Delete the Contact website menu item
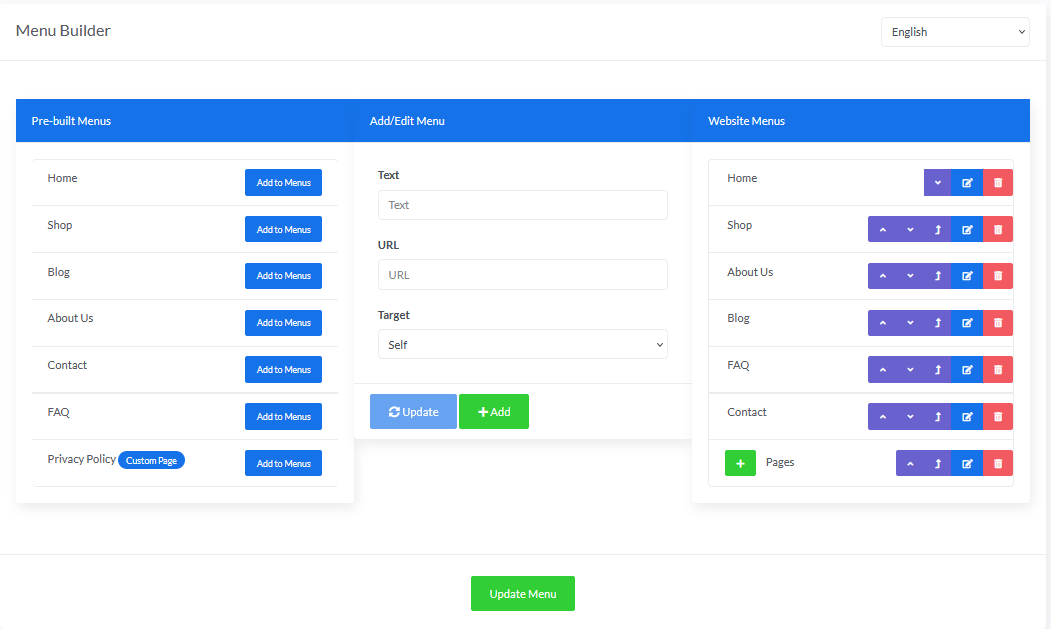This screenshot has width=1051, height=629. [997, 417]
